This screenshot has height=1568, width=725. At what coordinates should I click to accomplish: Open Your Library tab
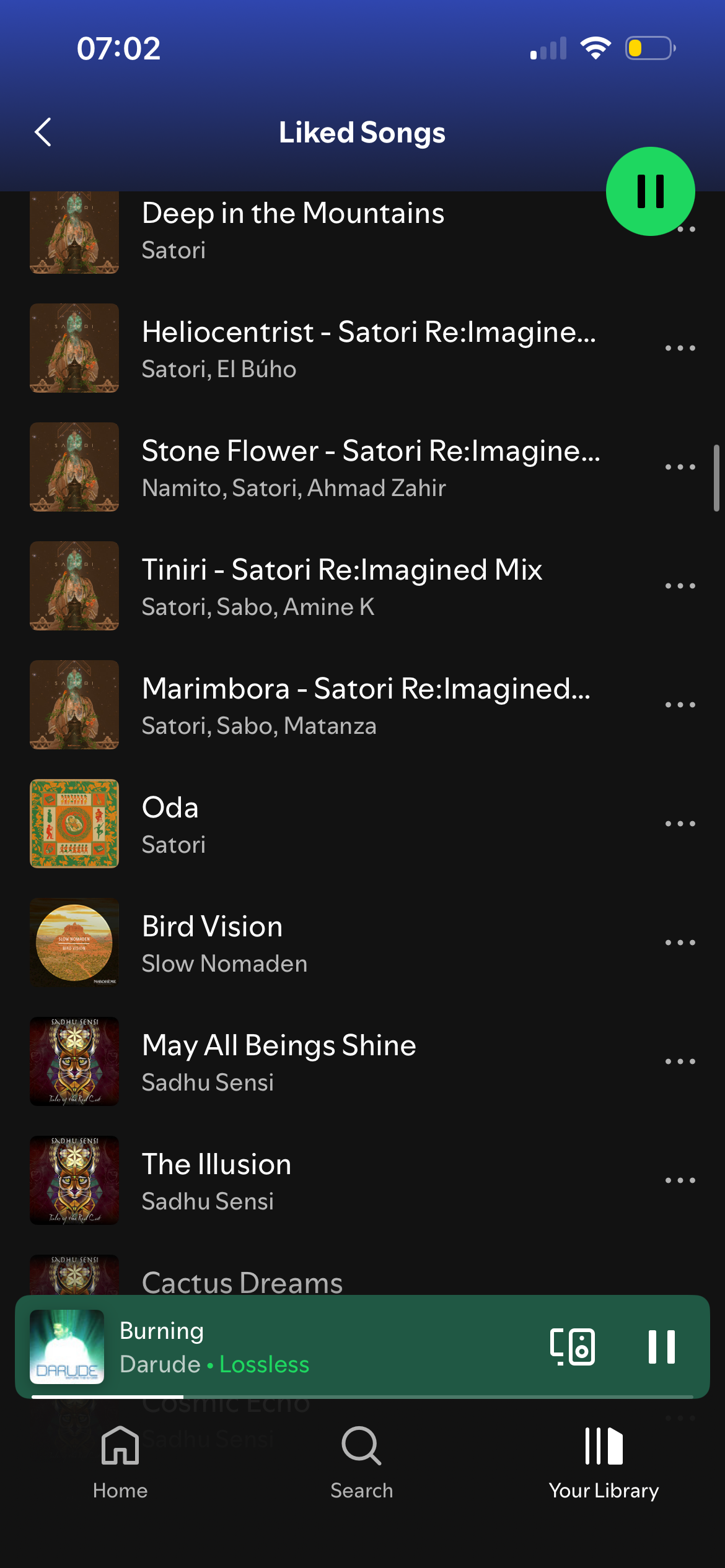(x=604, y=1462)
